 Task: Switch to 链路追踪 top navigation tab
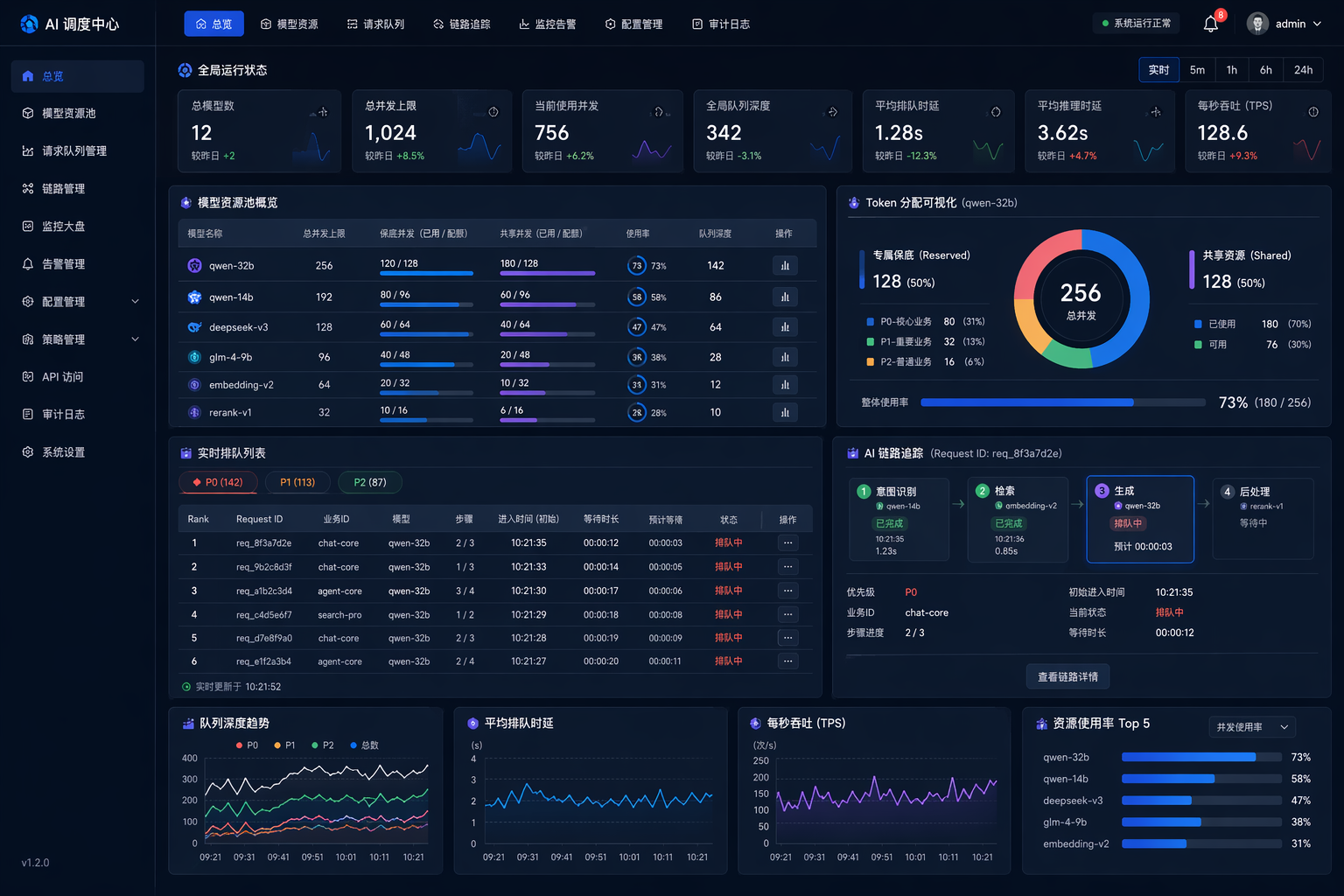[461, 24]
